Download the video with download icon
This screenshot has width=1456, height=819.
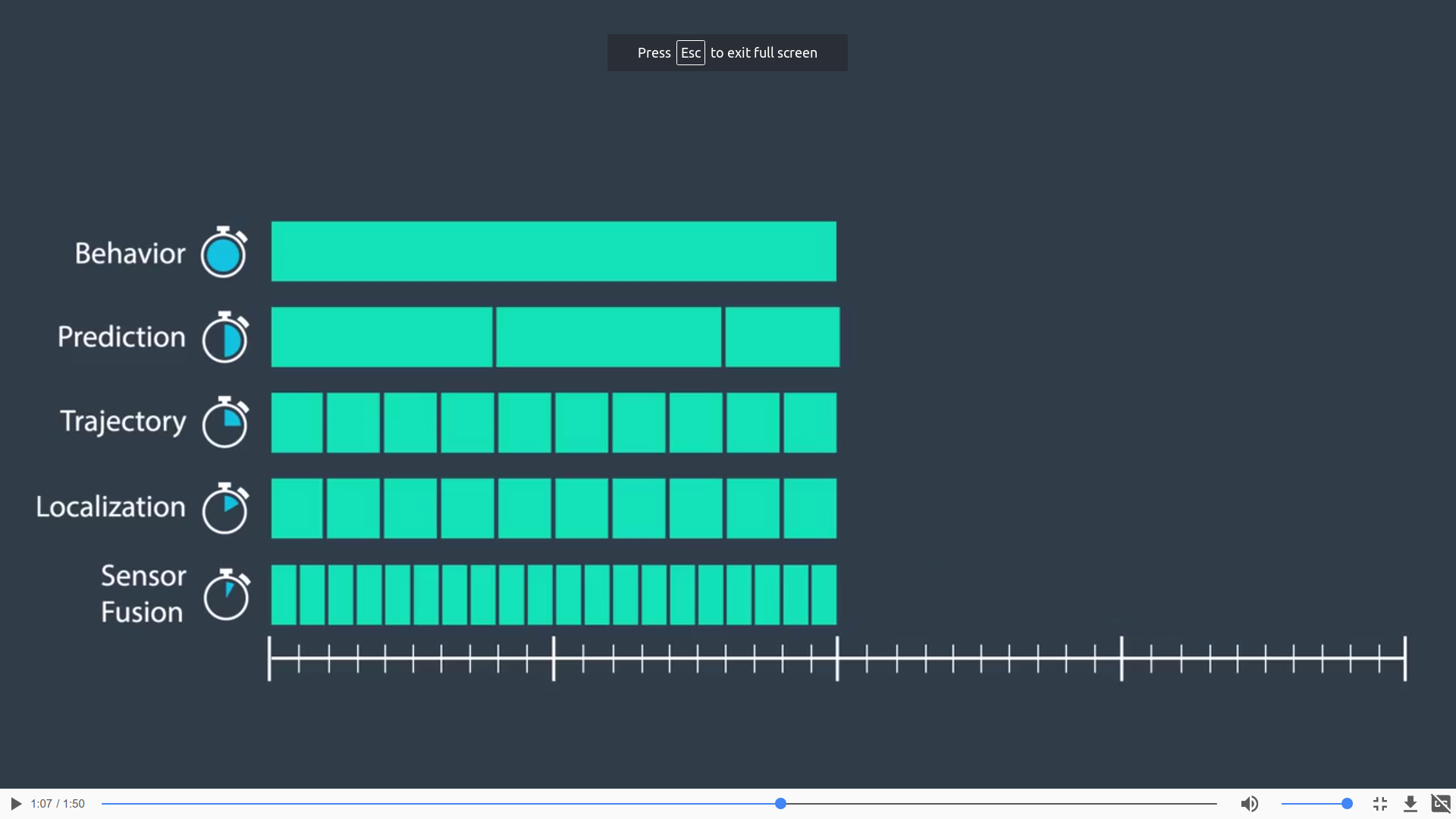[x=1410, y=804]
